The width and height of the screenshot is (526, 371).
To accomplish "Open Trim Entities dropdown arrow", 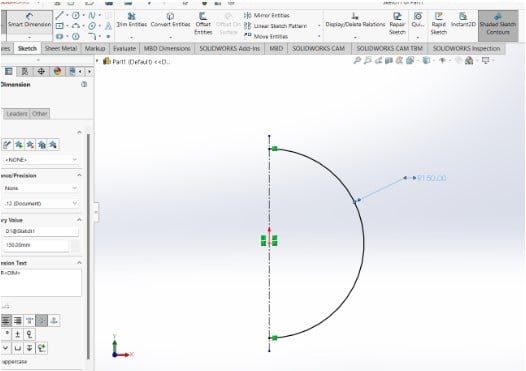I will point(132,37).
